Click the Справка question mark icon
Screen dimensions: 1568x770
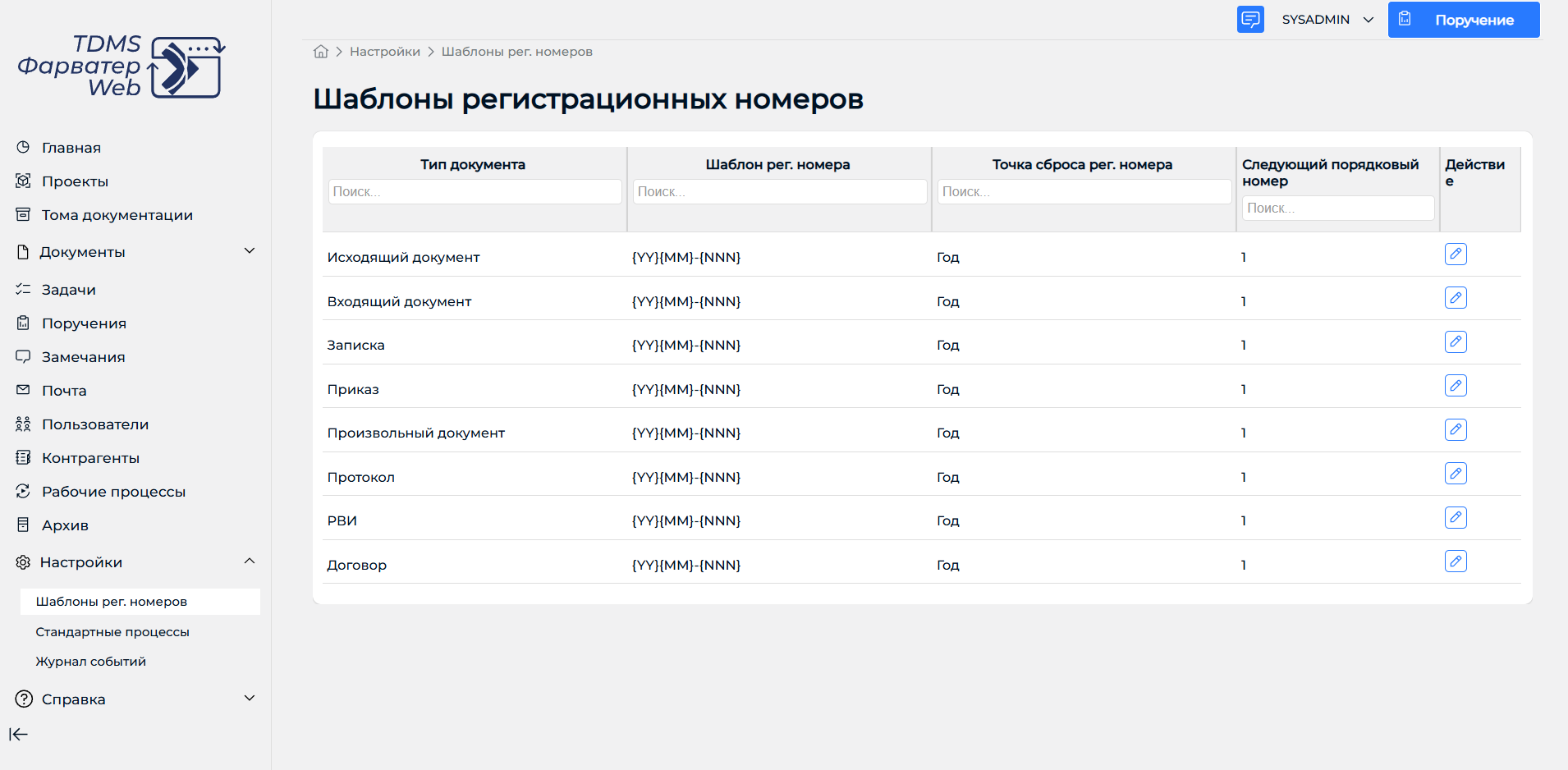tap(24, 699)
